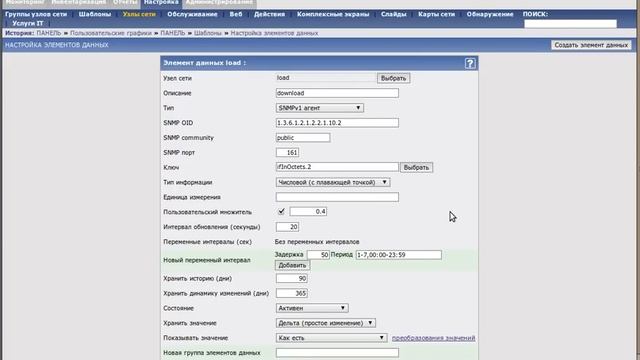Expand the Хранить значение dropdown
Viewport: 640px width, 360px height.
click(x=326, y=323)
